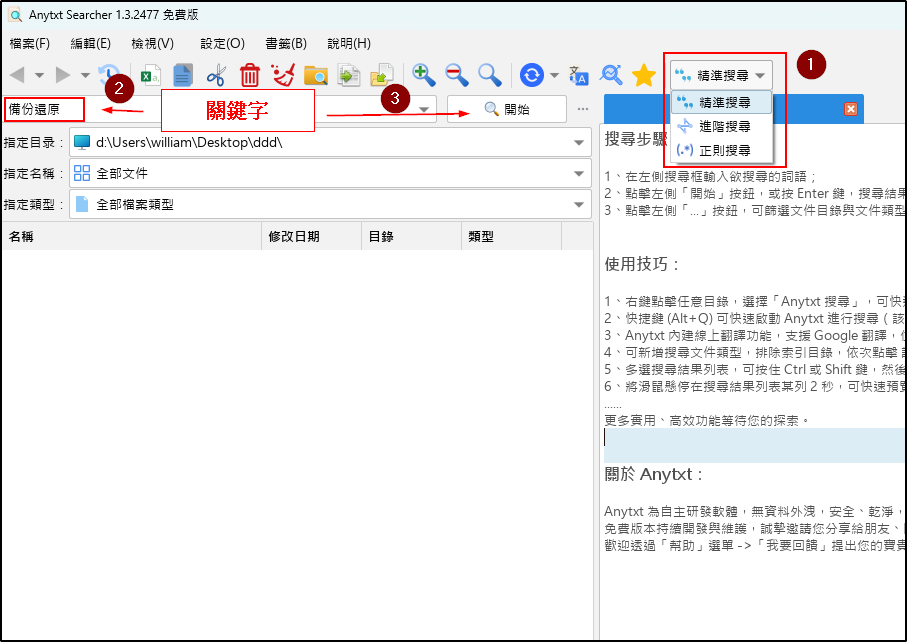Screen dimensions: 907x642
Task: Click the zoom out magnifier icon
Action: 456,75
